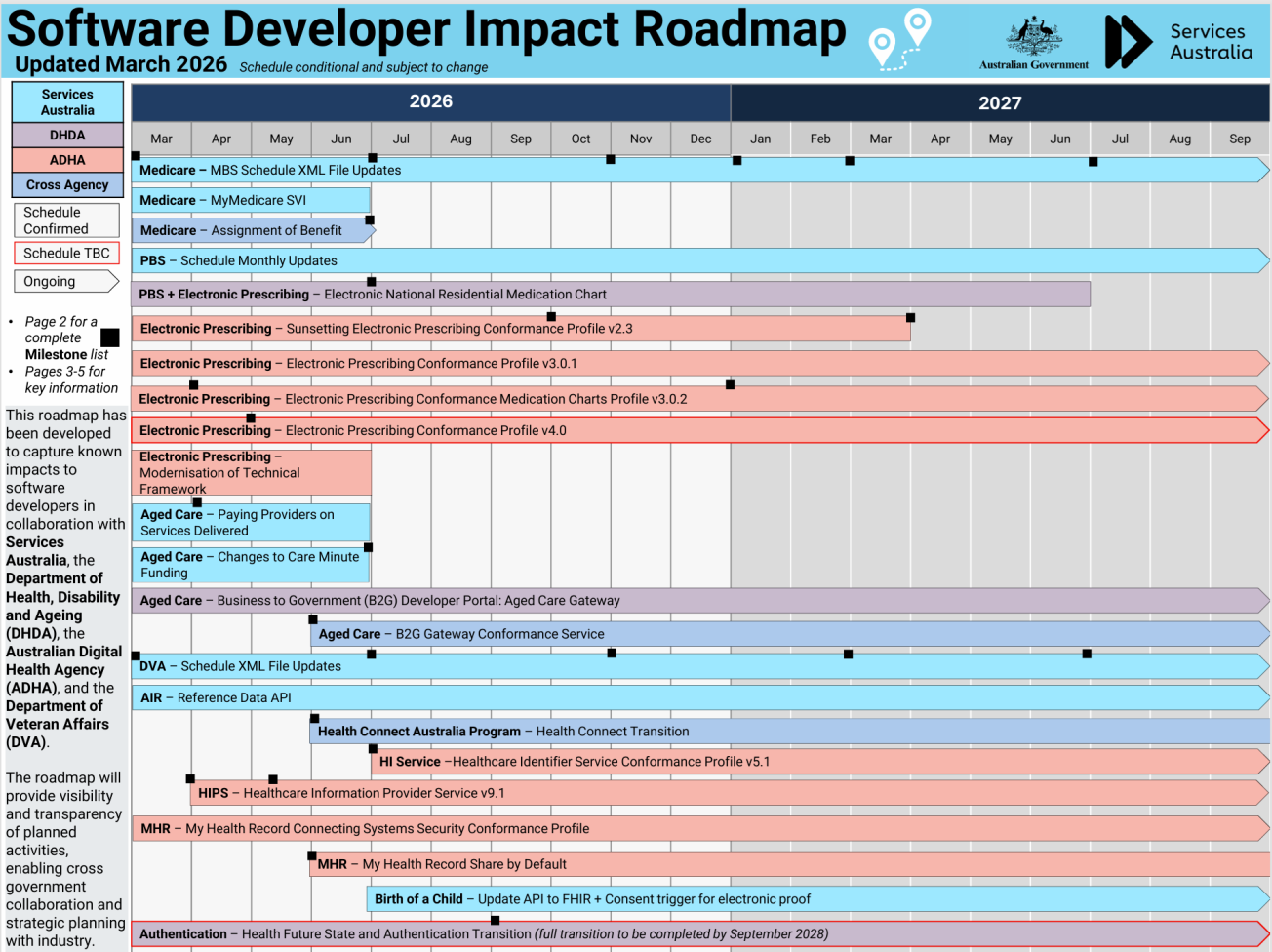Select Electronic National Residential Medication Chart bar

[611, 294]
